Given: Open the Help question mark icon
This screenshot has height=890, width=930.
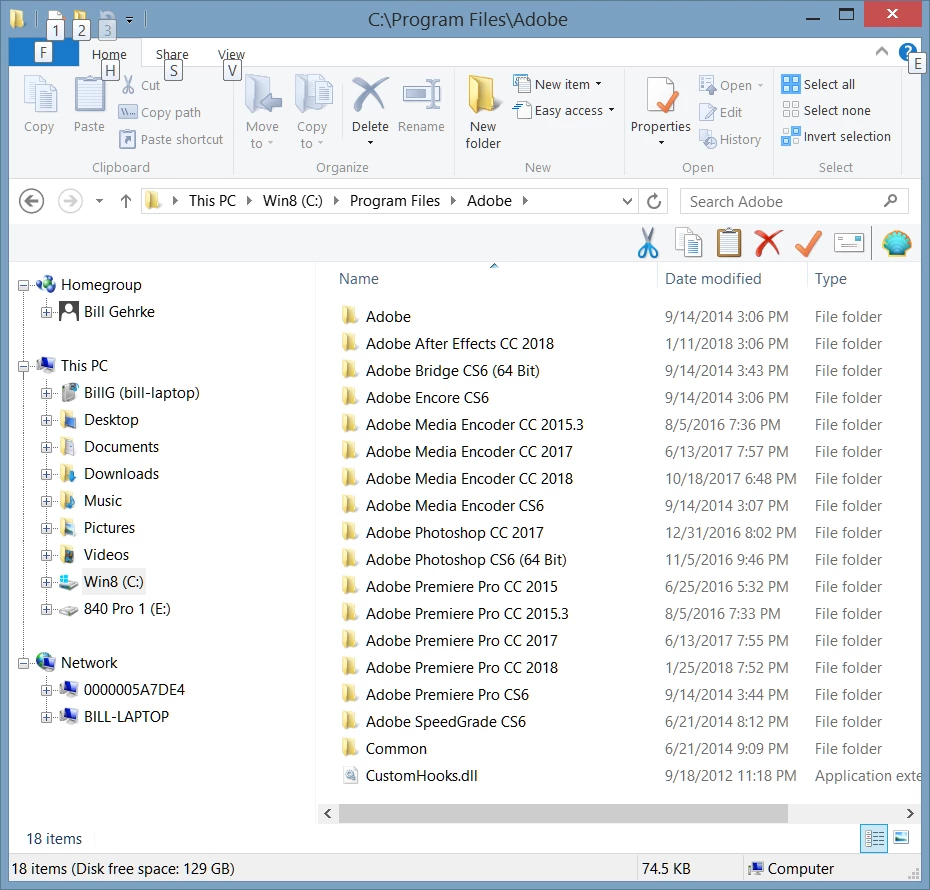Looking at the screenshot, I should [907, 52].
